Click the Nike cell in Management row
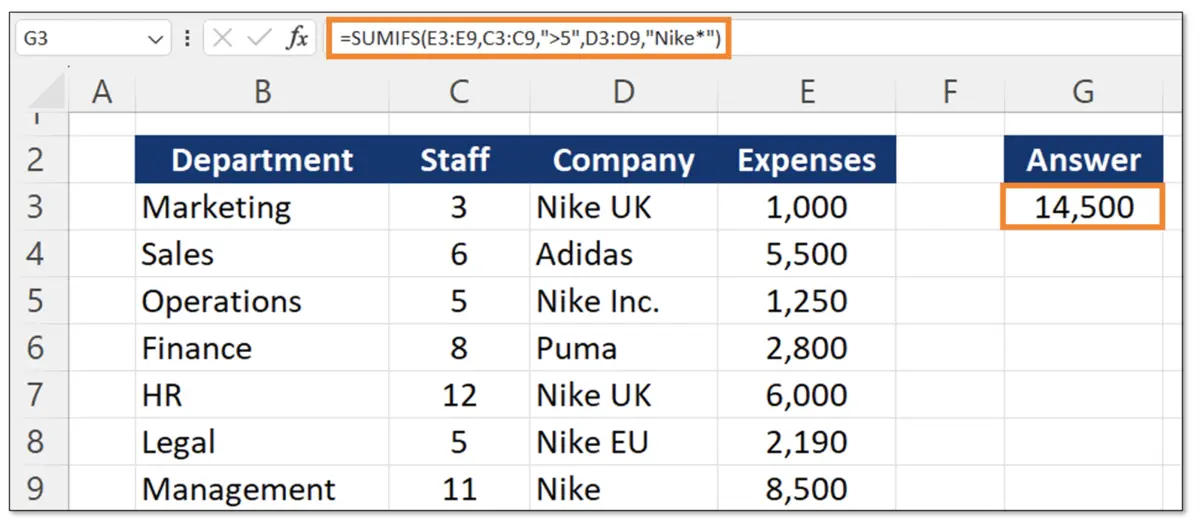 (x=623, y=489)
